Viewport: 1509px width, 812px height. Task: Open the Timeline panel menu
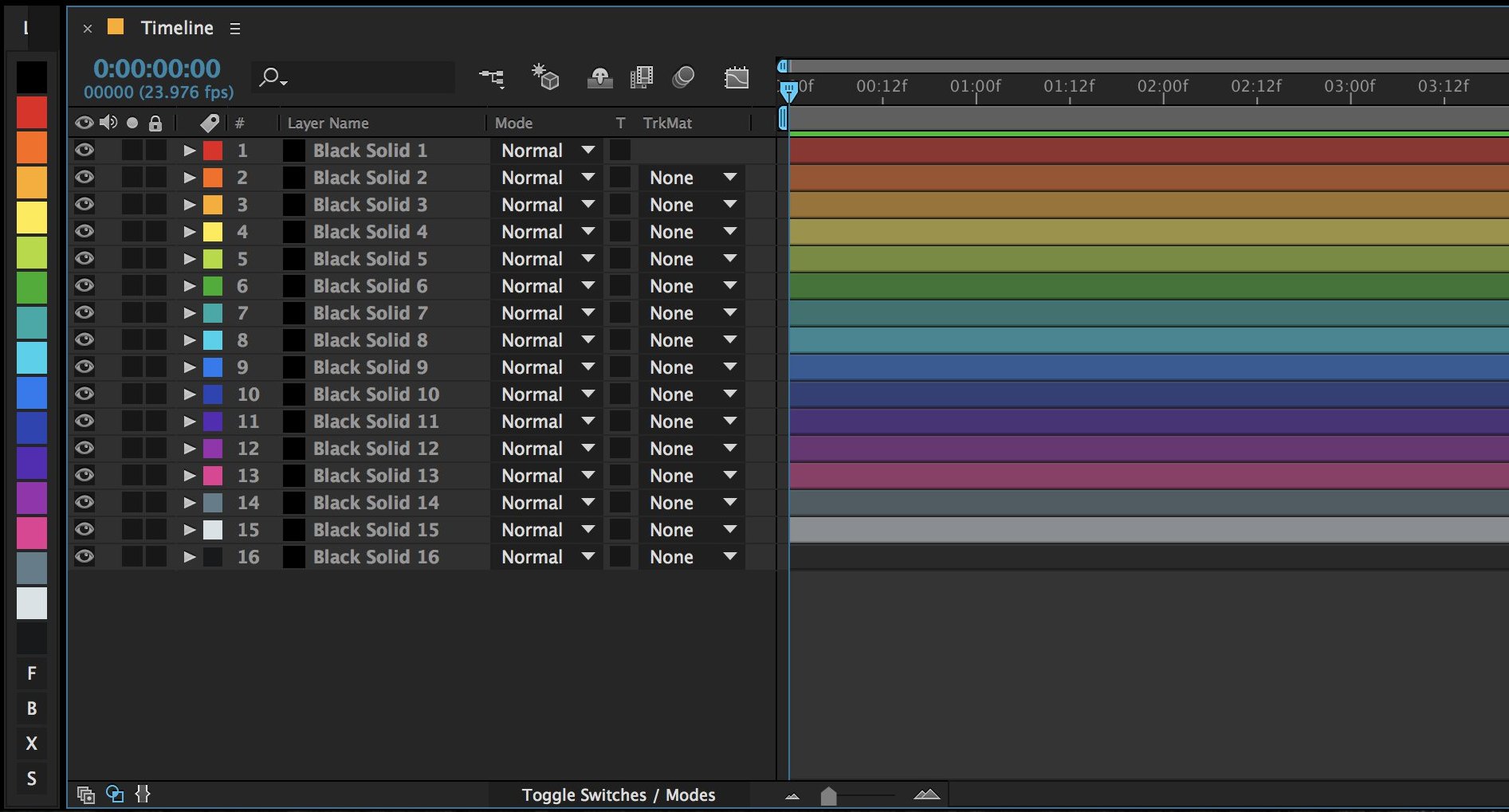pyautogui.click(x=234, y=27)
